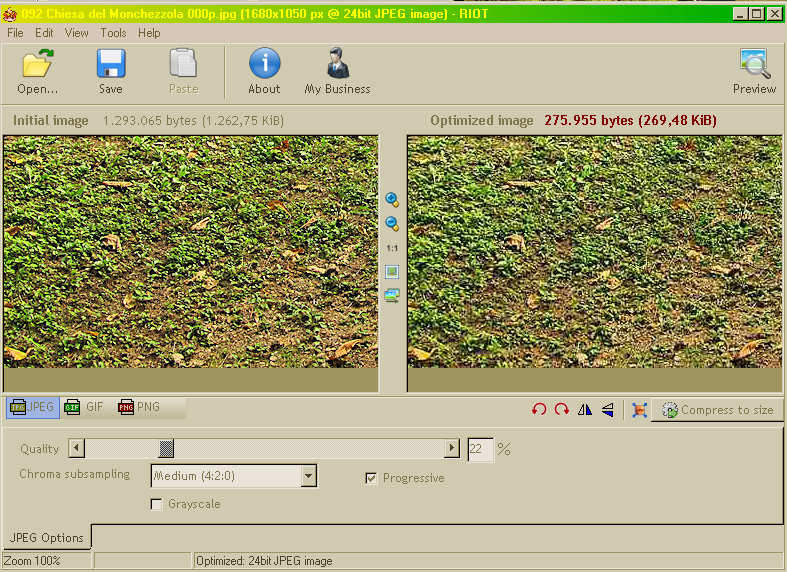The width and height of the screenshot is (787, 572).
Task: Flip image vertically
Action: point(608,409)
